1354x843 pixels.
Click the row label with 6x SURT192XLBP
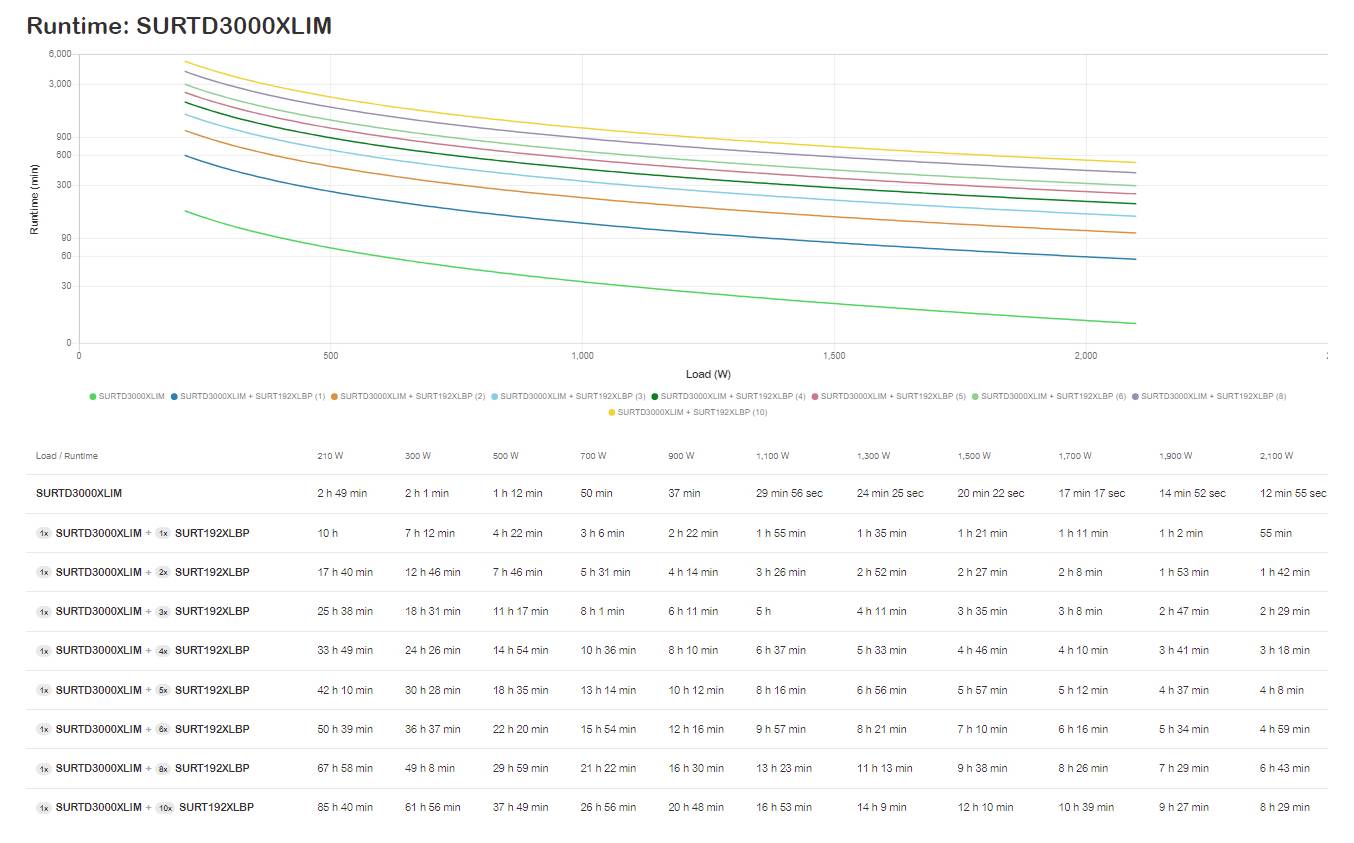pos(143,729)
